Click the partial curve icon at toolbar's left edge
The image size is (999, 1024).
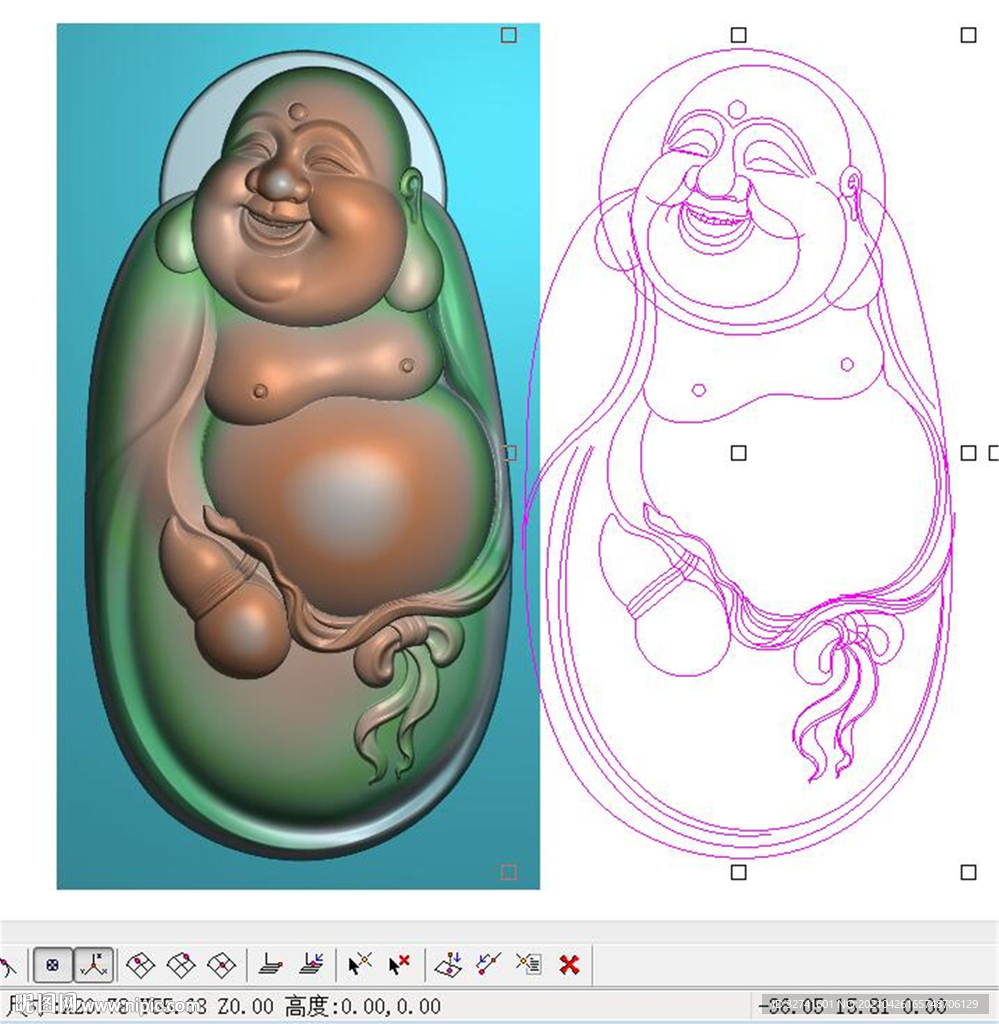9,966
